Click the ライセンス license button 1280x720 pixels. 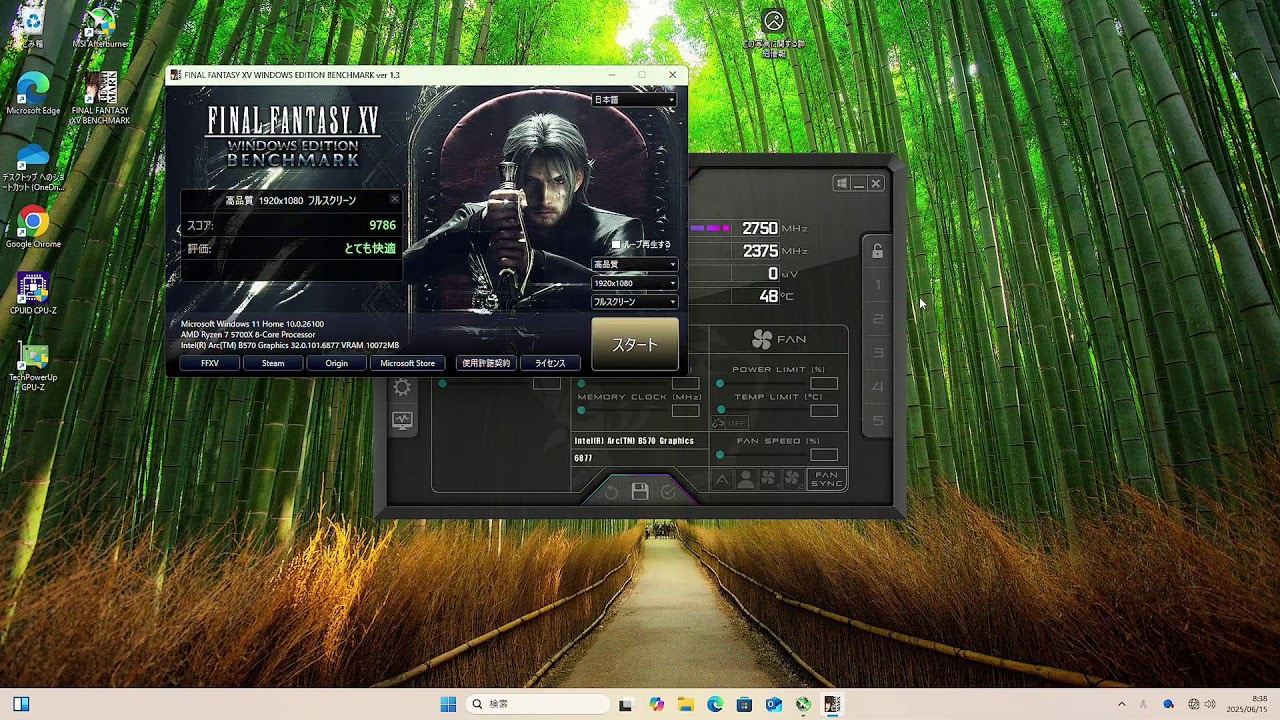[550, 363]
